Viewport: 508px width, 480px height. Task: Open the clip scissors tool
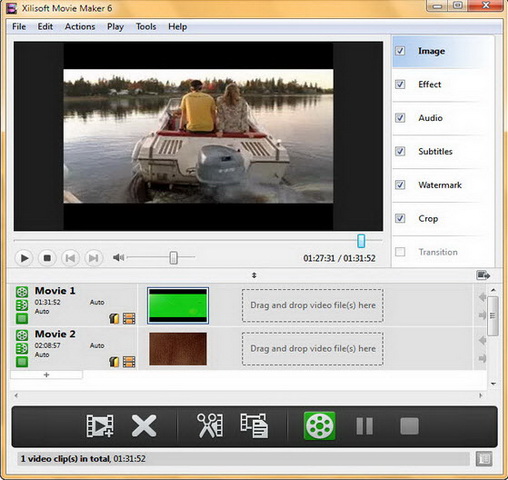(x=210, y=425)
